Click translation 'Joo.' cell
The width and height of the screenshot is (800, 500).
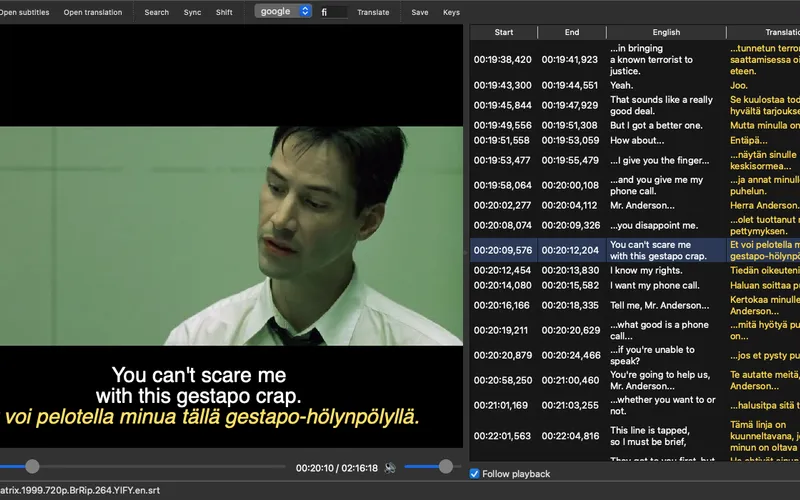coord(739,85)
